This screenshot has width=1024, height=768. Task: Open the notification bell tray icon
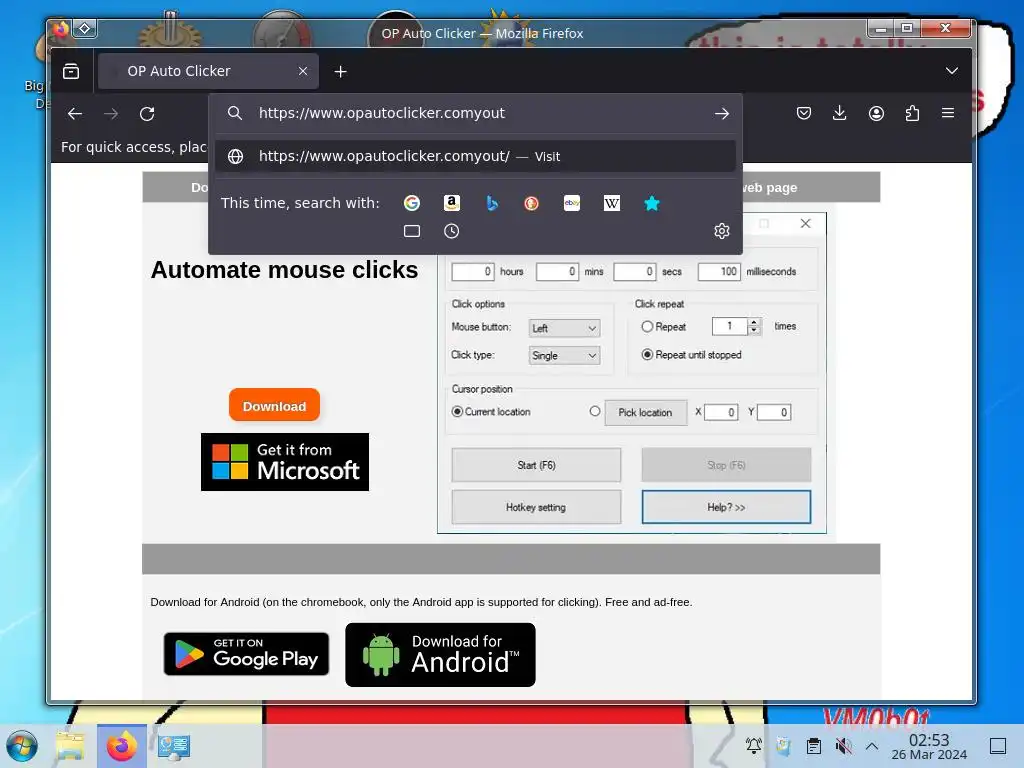point(754,745)
